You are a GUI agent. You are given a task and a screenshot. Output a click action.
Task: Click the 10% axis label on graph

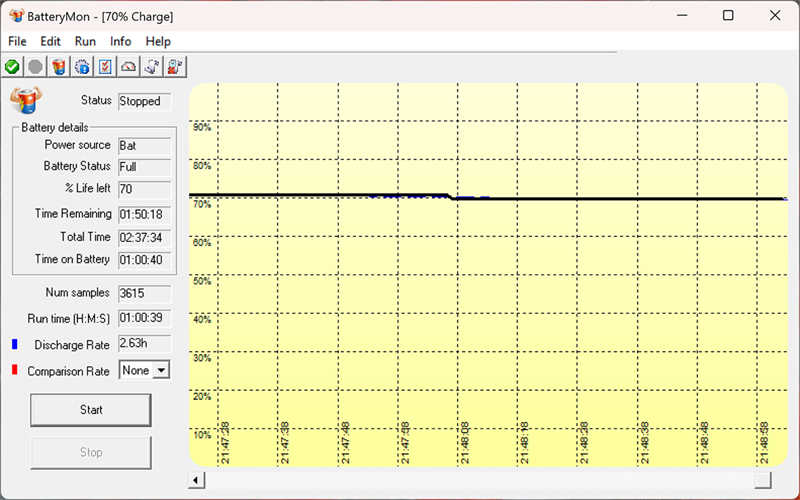pos(202,435)
